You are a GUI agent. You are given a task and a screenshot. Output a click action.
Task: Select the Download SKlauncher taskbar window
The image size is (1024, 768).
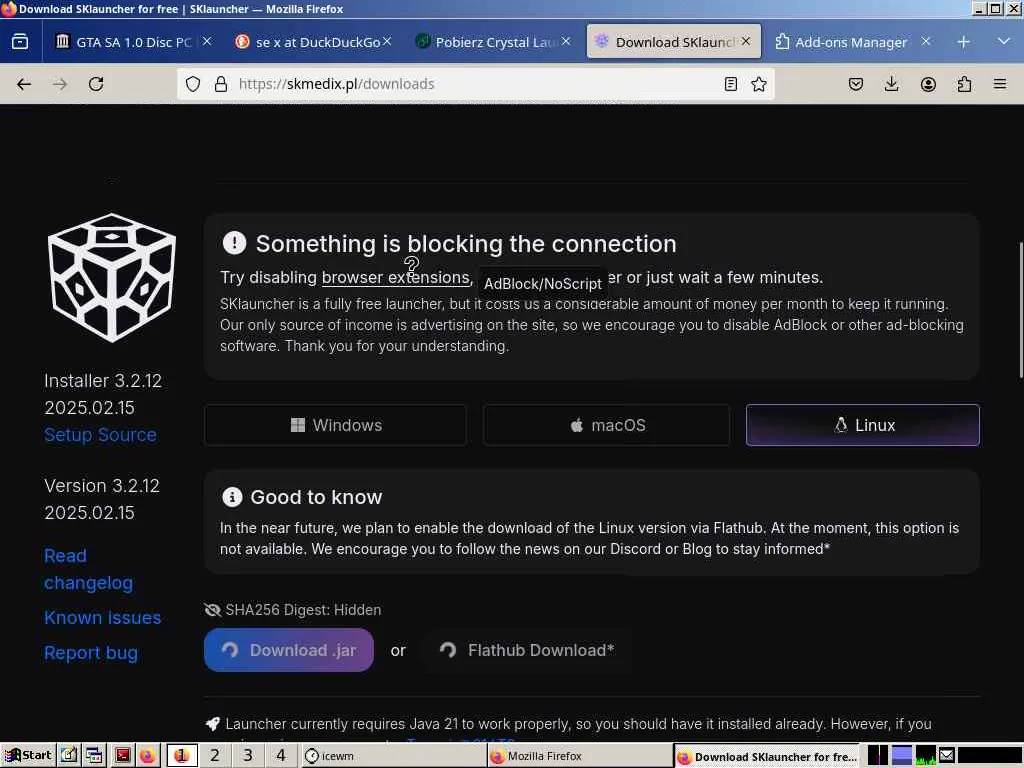(x=767, y=756)
